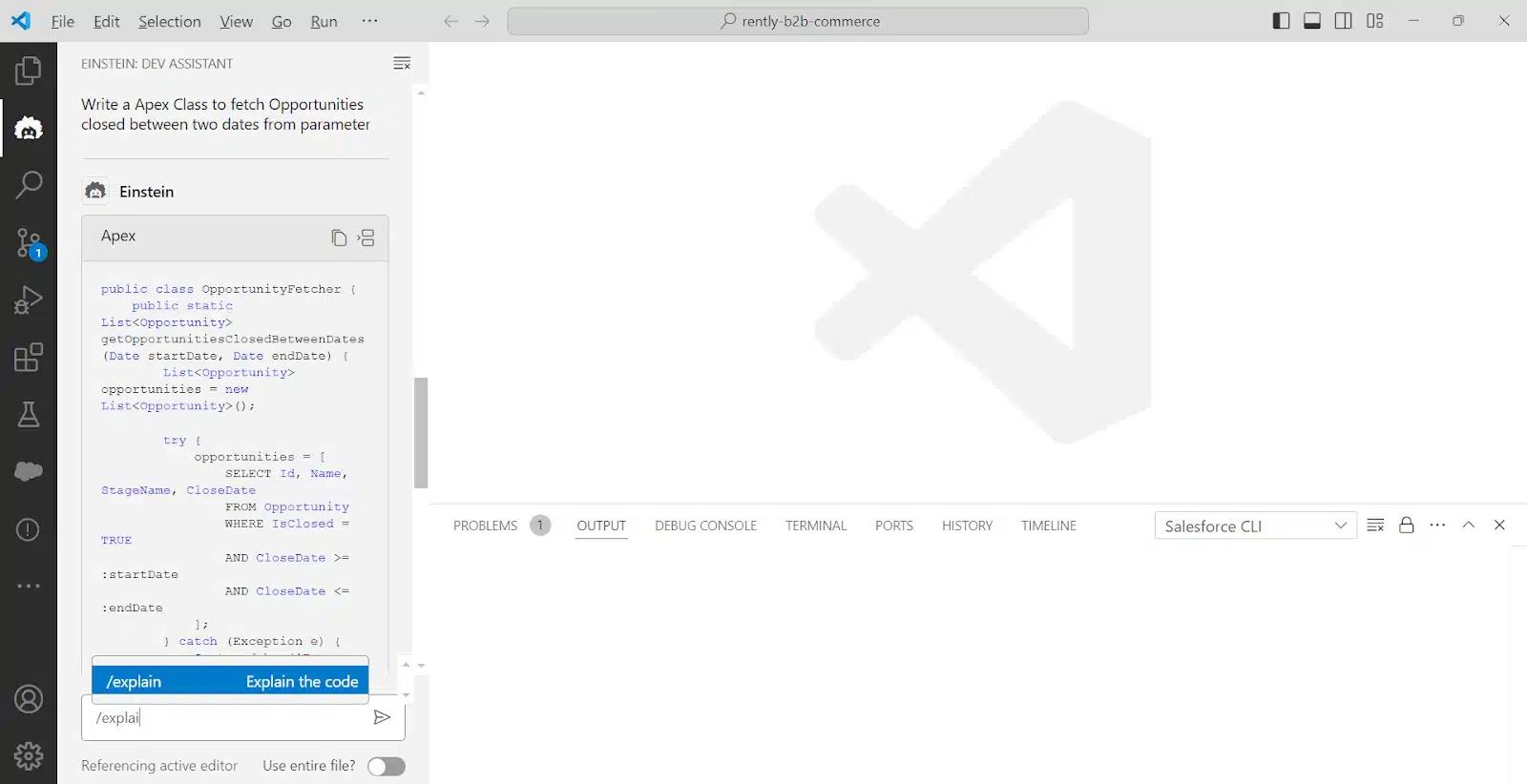
Task: Show more menu bar items
Action: point(370,21)
